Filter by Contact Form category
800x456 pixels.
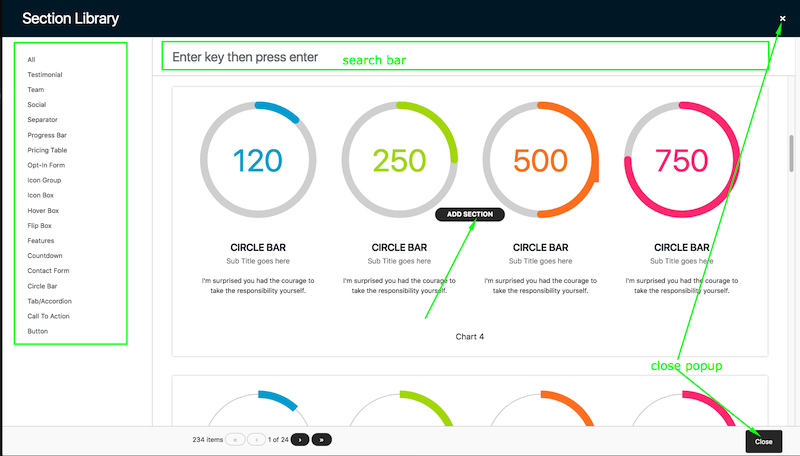click(x=48, y=271)
